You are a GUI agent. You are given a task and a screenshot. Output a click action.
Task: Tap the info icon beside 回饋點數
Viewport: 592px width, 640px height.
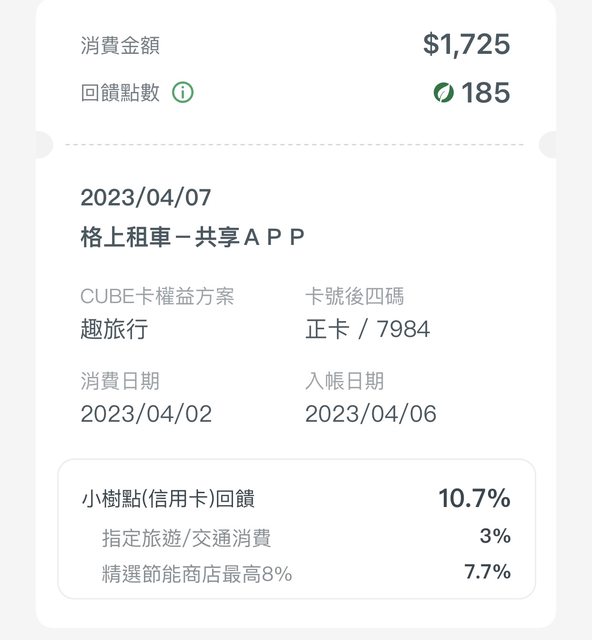point(182,92)
